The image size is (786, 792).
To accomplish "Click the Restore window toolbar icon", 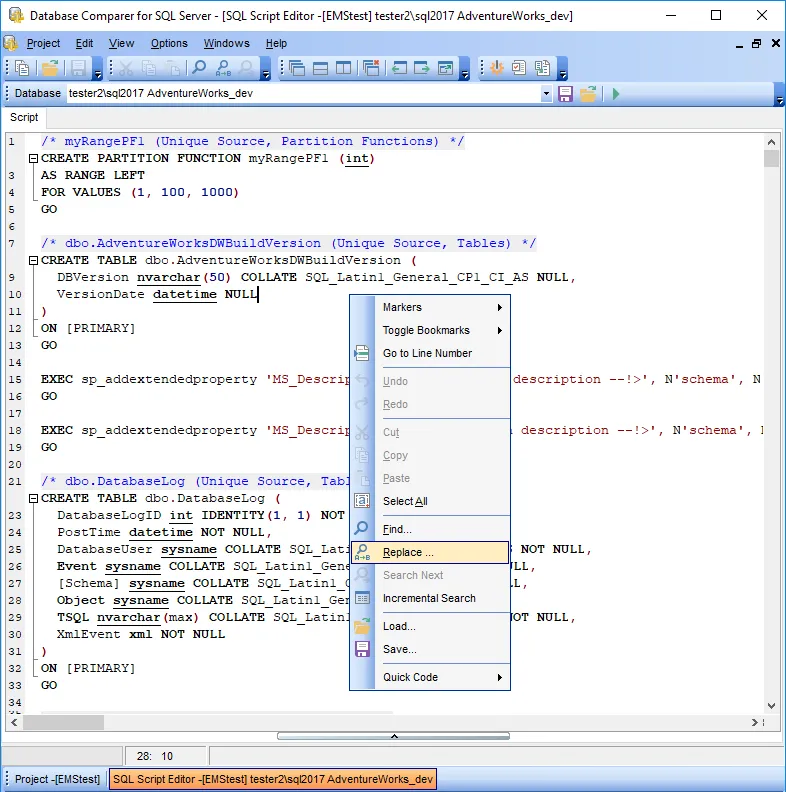I will 446,68.
